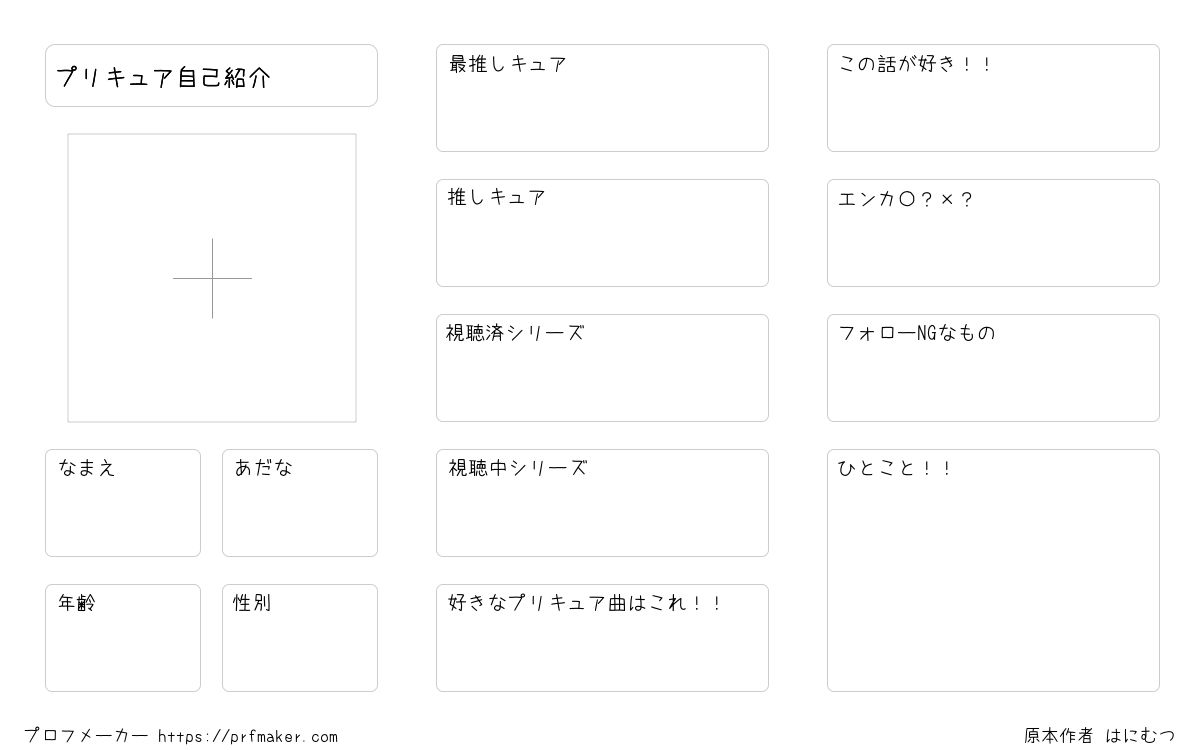1200x750 pixels.
Task: Select the 年齢 box
Action: point(123,638)
